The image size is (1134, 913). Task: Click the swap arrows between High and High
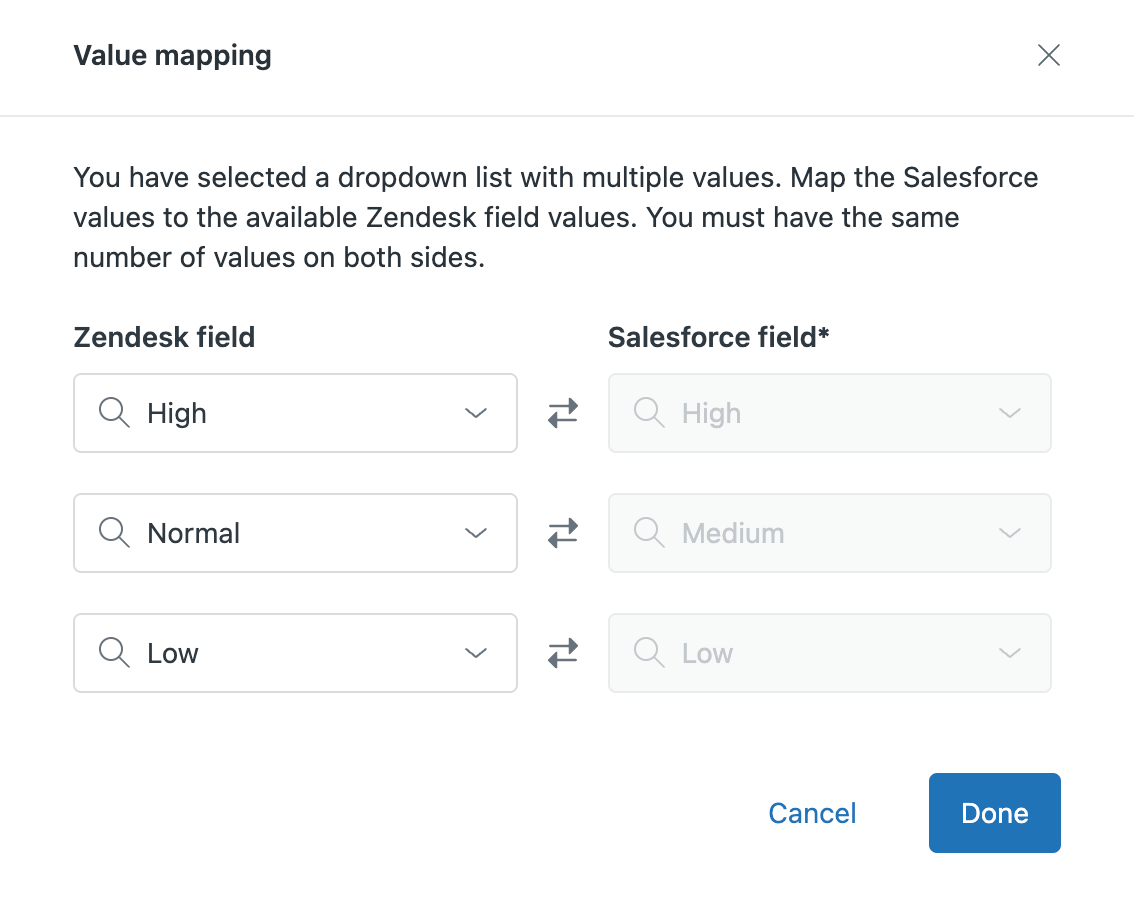click(562, 412)
